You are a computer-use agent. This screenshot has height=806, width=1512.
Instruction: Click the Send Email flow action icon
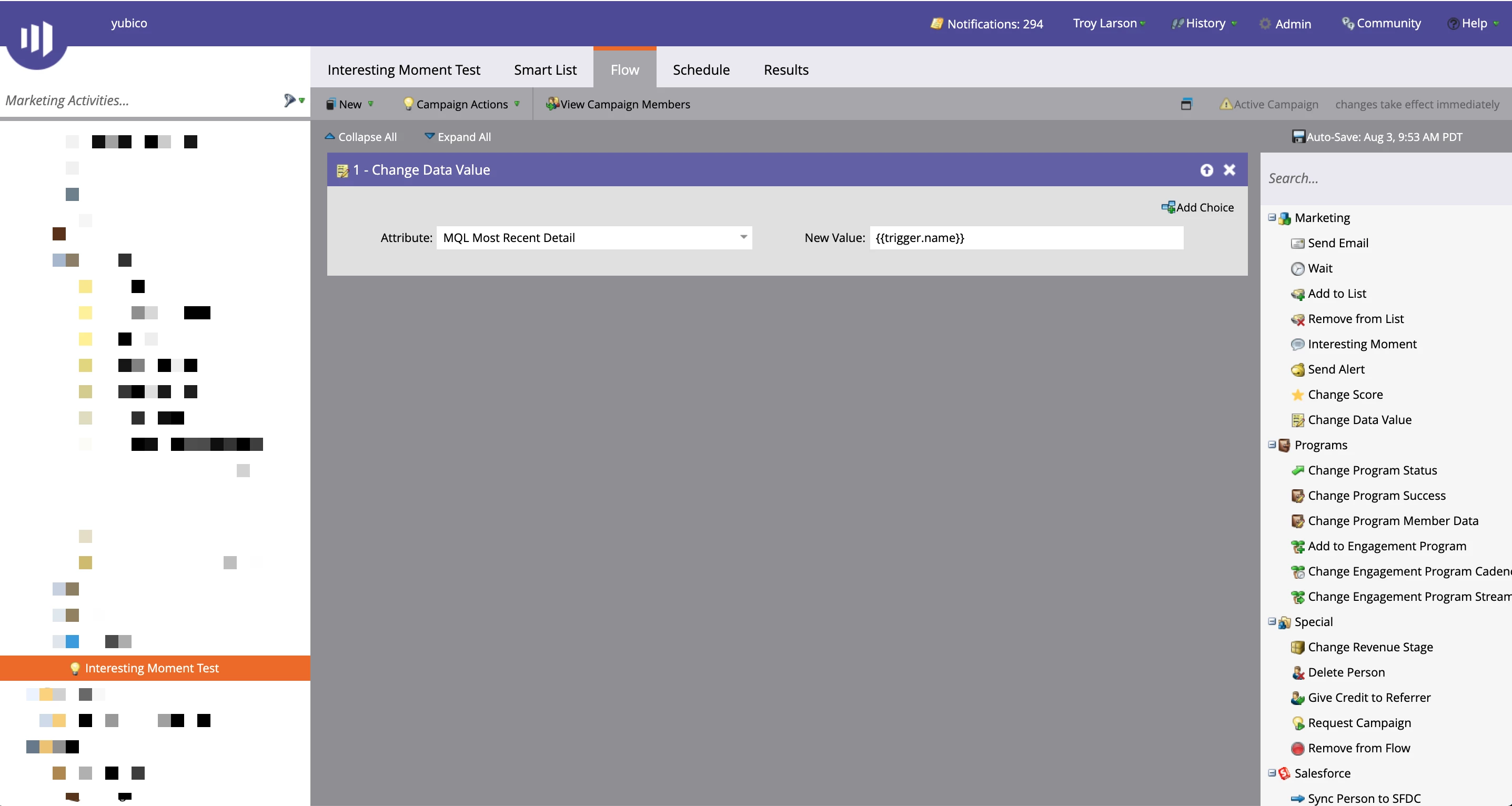pyautogui.click(x=1297, y=243)
